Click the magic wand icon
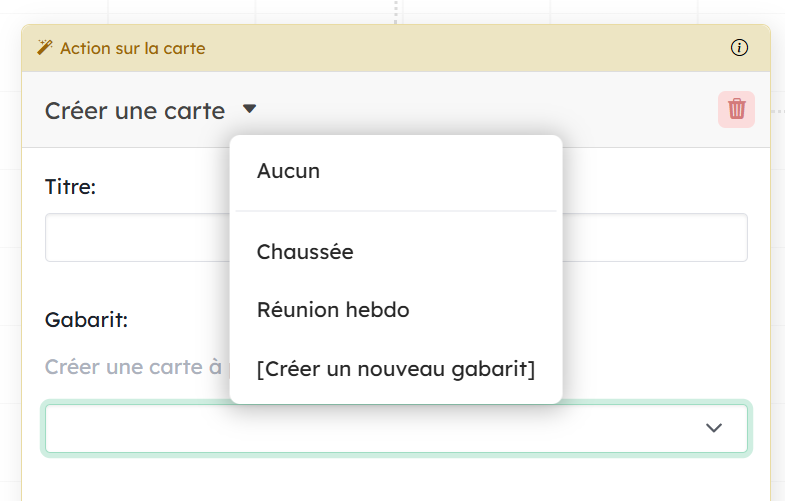Viewport: 785px width, 501px height. point(45,48)
